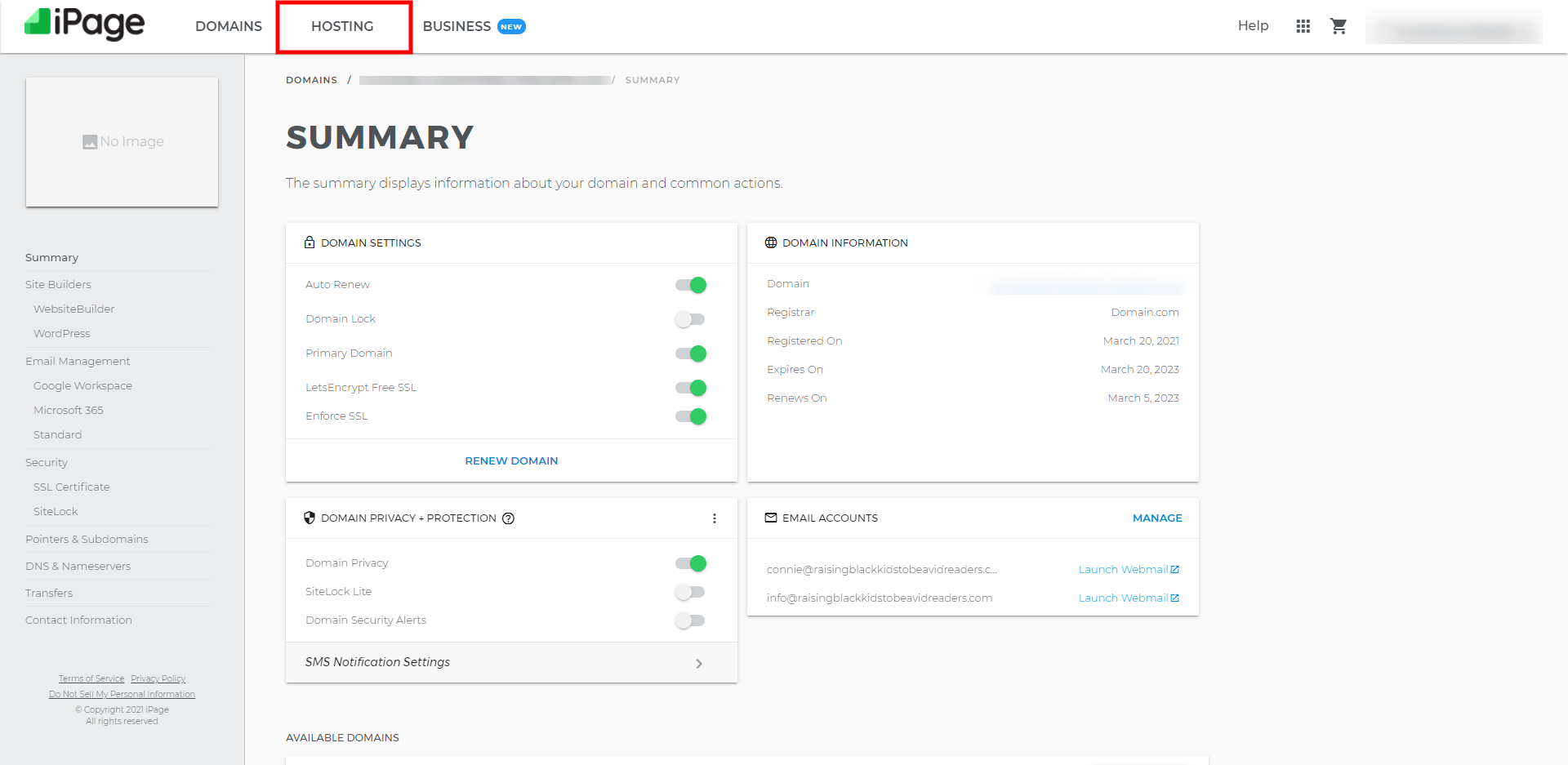Image resolution: width=1568 pixels, height=765 pixels.
Task: Open the Domain Privacy three-dot menu
Action: click(x=715, y=518)
